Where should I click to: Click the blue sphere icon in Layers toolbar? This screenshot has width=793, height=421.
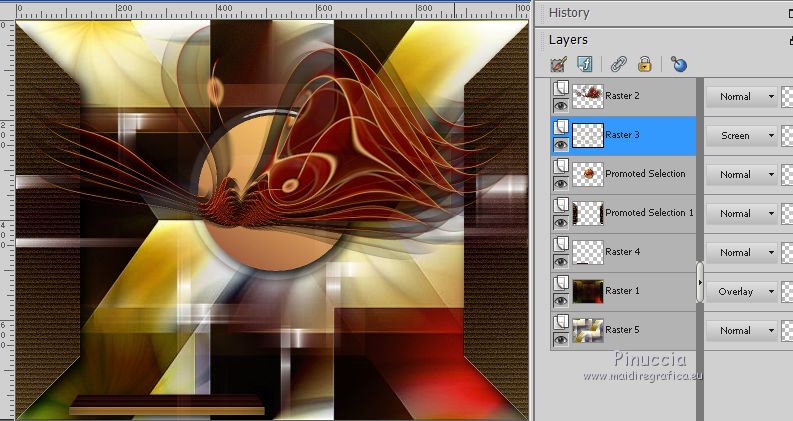pos(679,64)
